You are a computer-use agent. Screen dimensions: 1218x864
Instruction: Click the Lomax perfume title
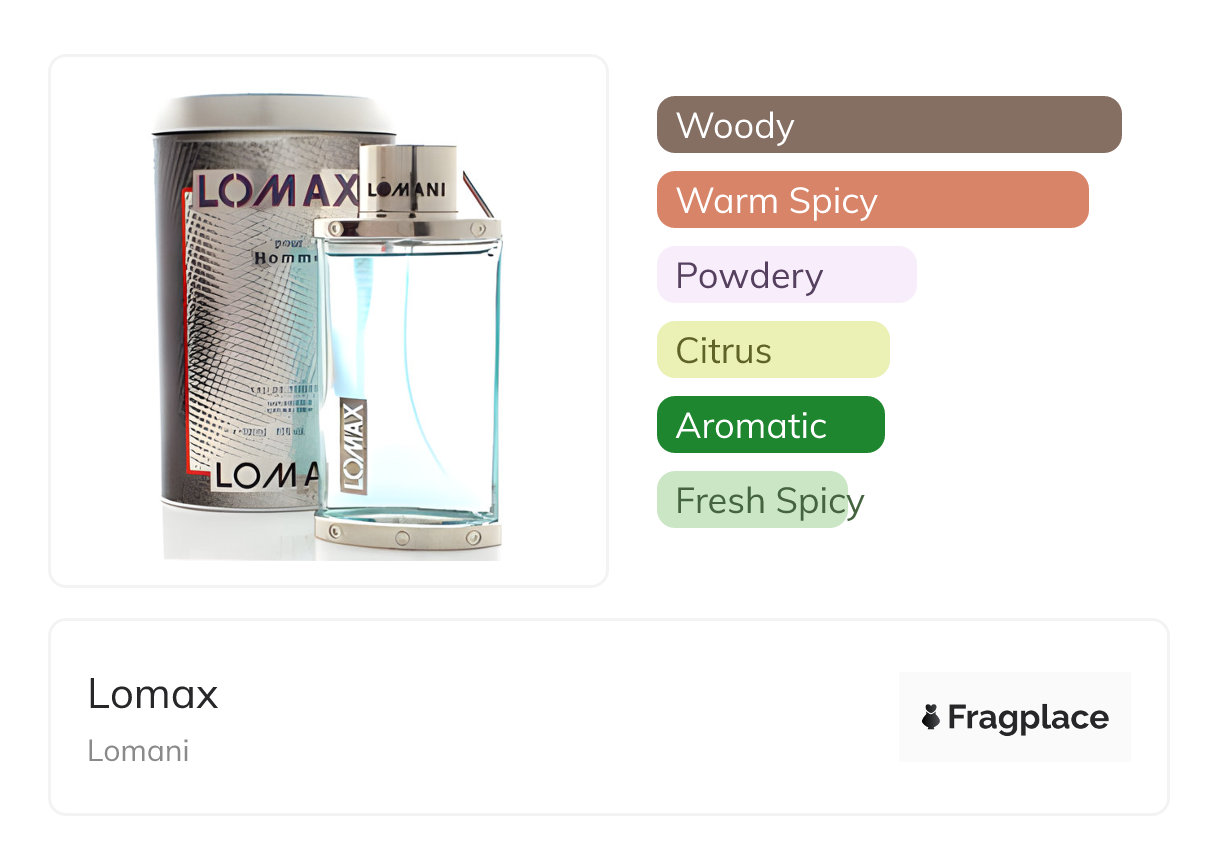pyautogui.click(x=153, y=693)
